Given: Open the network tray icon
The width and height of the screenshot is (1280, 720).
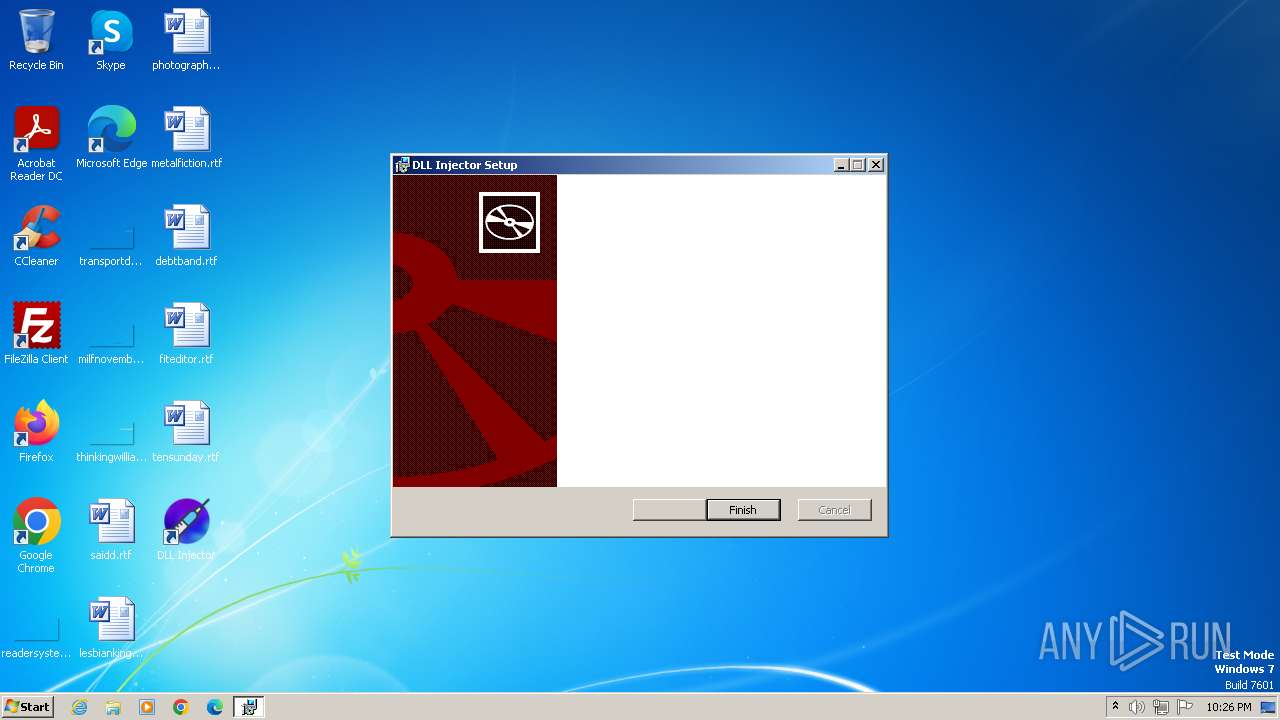Looking at the screenshot, I should [x=1161, y=707].
